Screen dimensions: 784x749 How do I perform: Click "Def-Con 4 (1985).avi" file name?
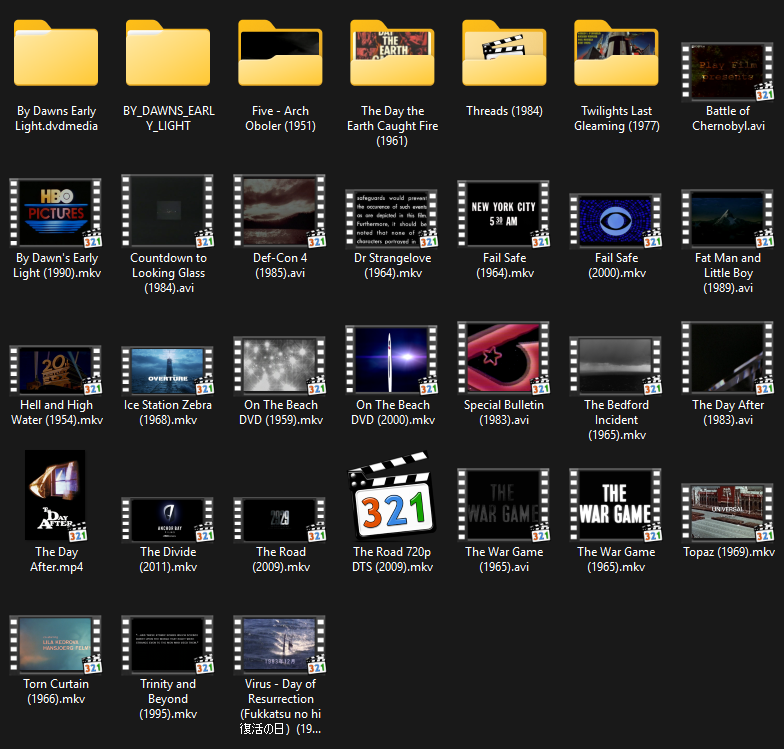280,265
